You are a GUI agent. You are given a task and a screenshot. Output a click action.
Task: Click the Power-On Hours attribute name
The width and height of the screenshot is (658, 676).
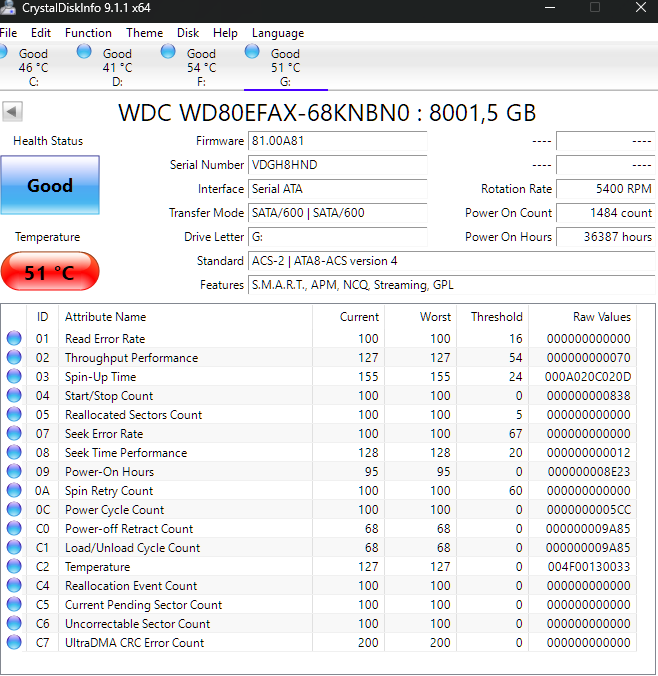(109, 472)
